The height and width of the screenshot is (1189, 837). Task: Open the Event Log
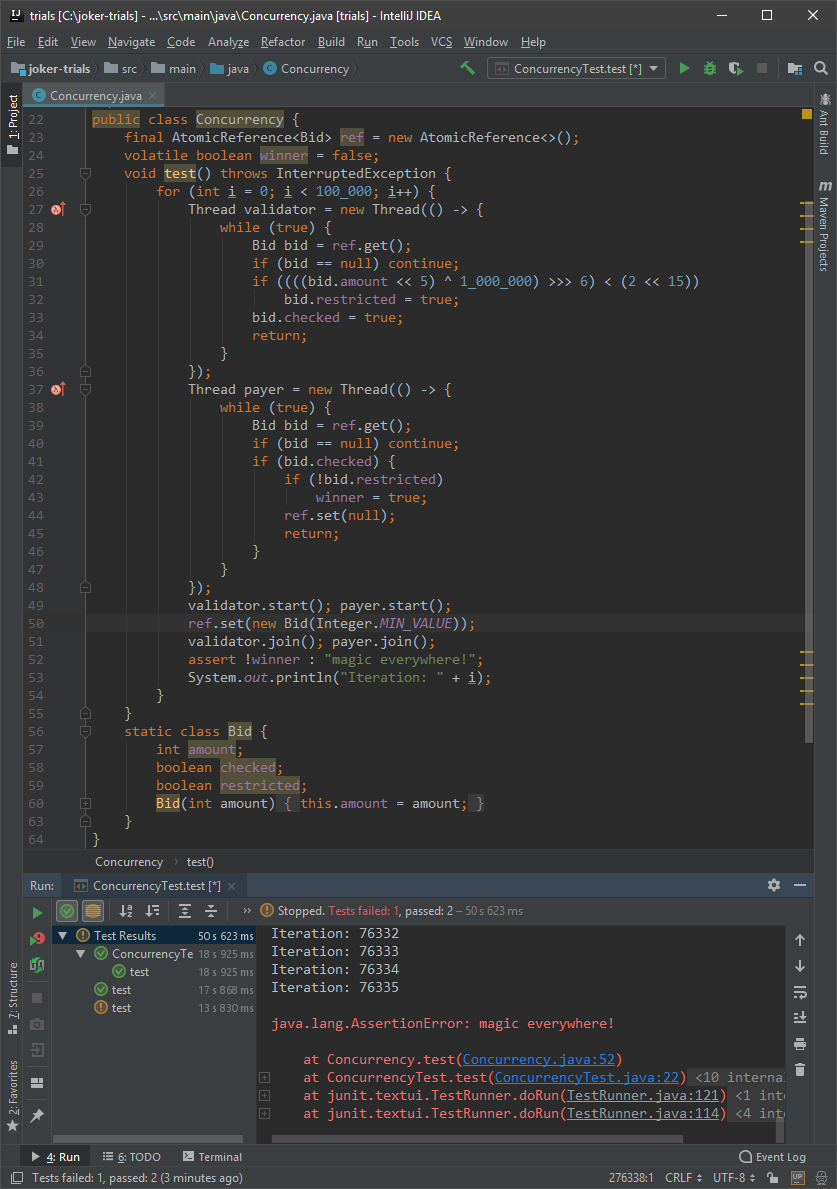(x=773, y=1156)
